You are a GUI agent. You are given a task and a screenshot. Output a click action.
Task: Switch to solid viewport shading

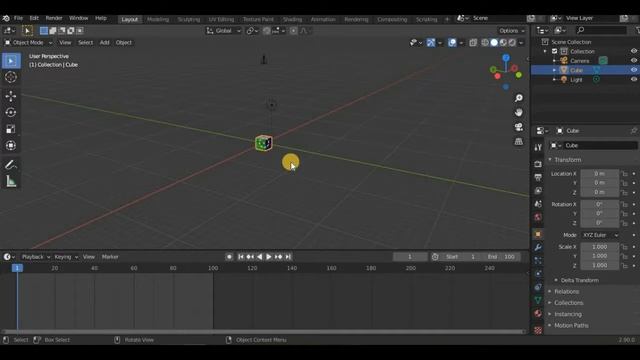coord(494,42)
